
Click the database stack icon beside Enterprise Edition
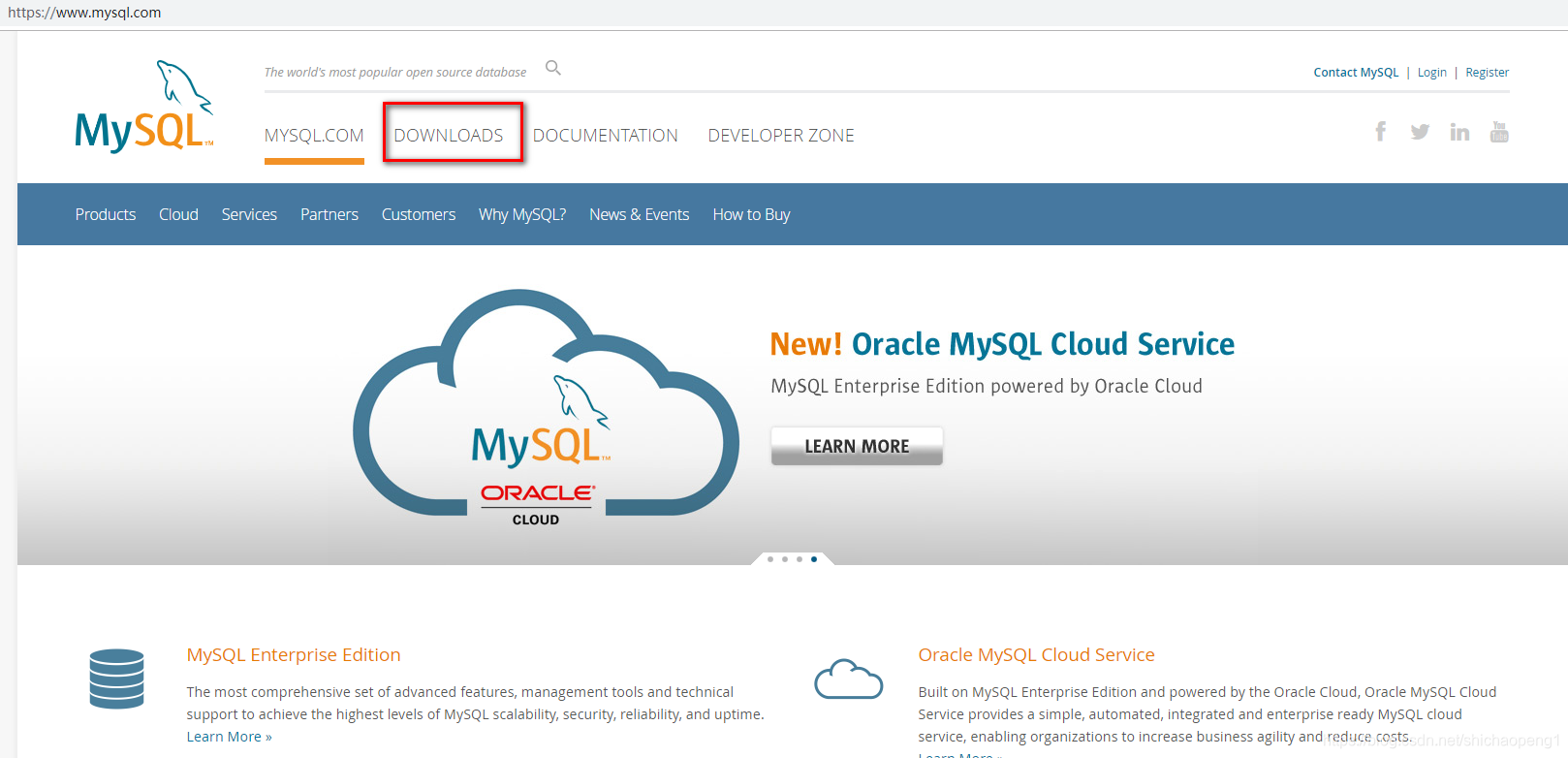pyautogui.click(x=117, y=679)
